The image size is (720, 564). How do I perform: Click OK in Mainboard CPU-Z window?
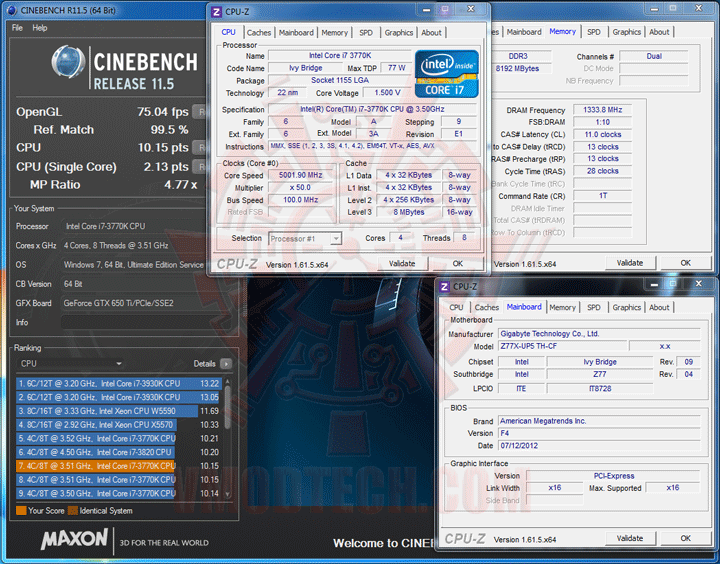685,538
